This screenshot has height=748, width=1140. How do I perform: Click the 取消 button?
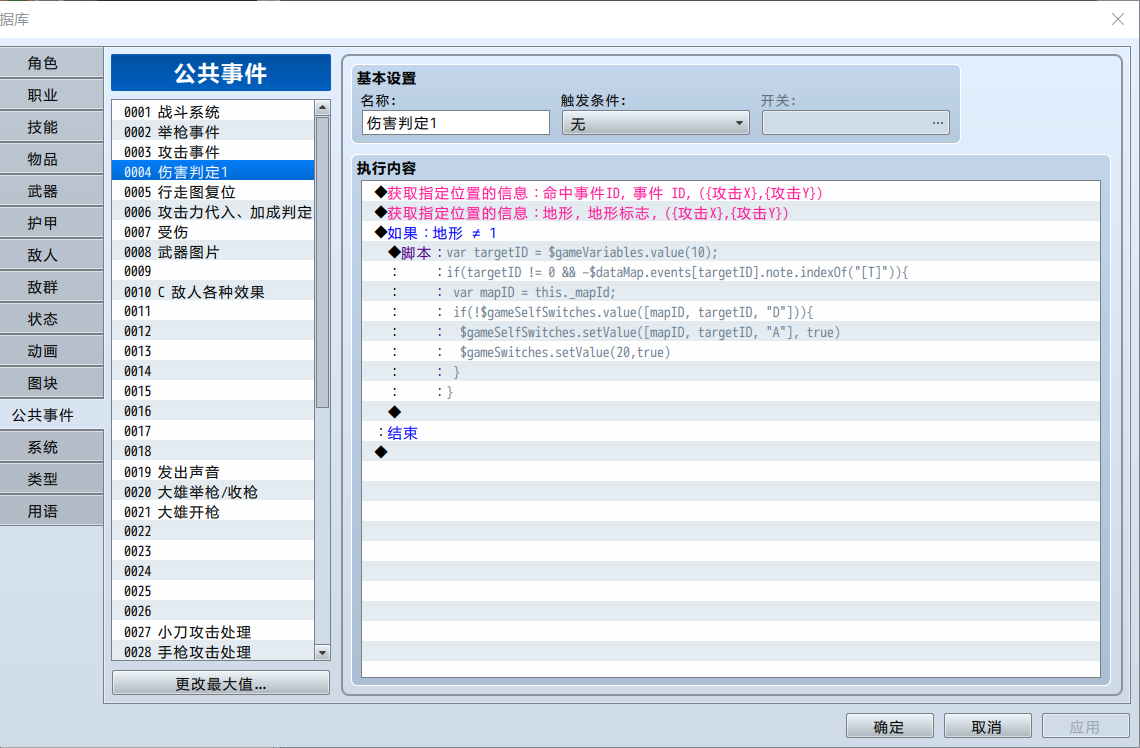[x=987, y=726]
